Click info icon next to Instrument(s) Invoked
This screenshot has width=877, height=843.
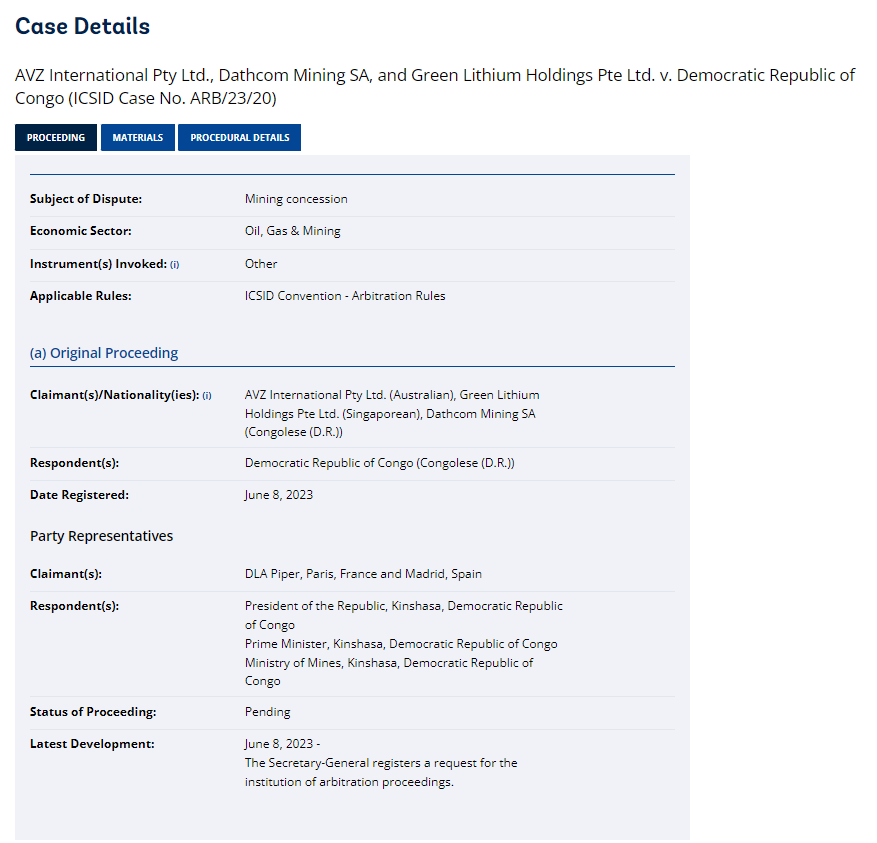(x=175, y=265)
